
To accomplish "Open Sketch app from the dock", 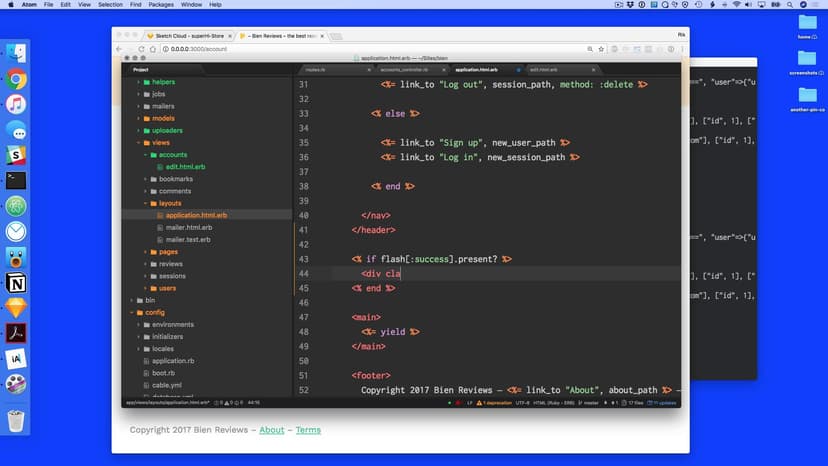I will (16, 309).
